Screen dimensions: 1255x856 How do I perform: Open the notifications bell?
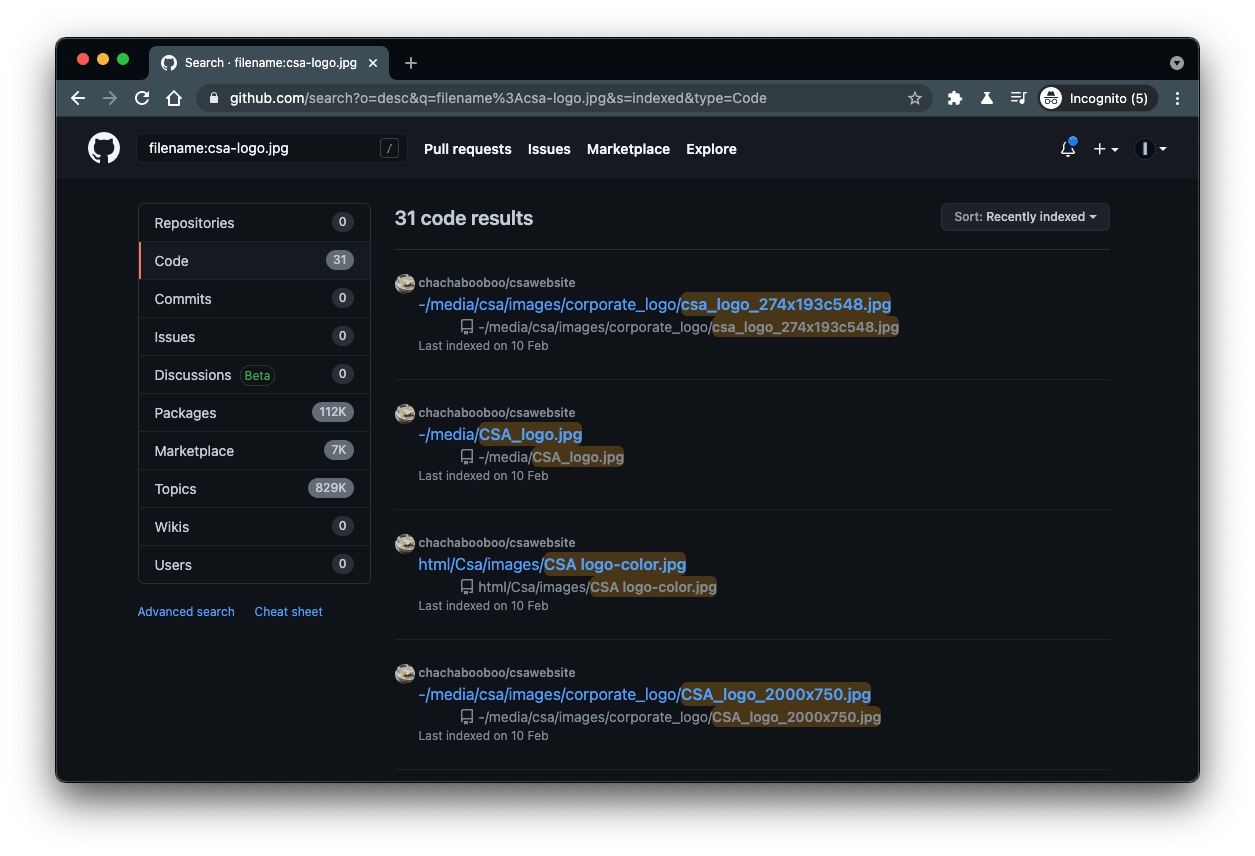click(1068, 148)
